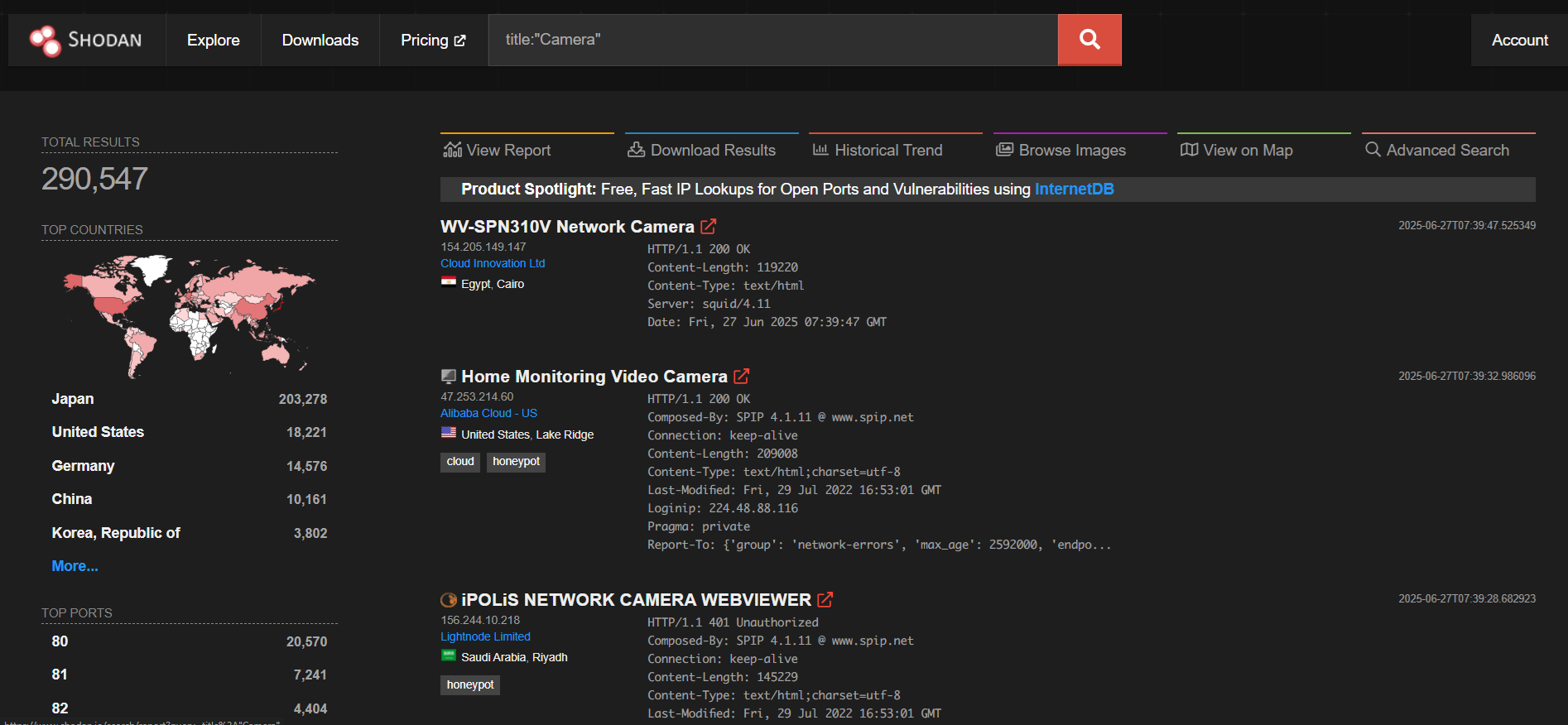1568x725 pixels.
Task: Click the red search magnifier button
Action: (x=1089, y=40)
